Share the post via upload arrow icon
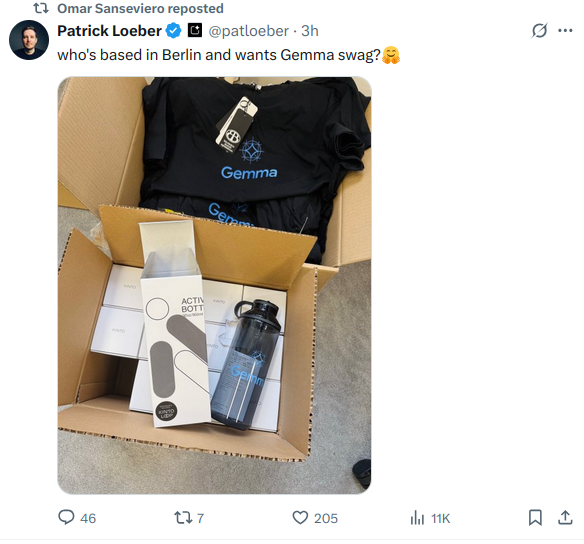This screenshot has height=544, width=584. [x=565, y=518]
